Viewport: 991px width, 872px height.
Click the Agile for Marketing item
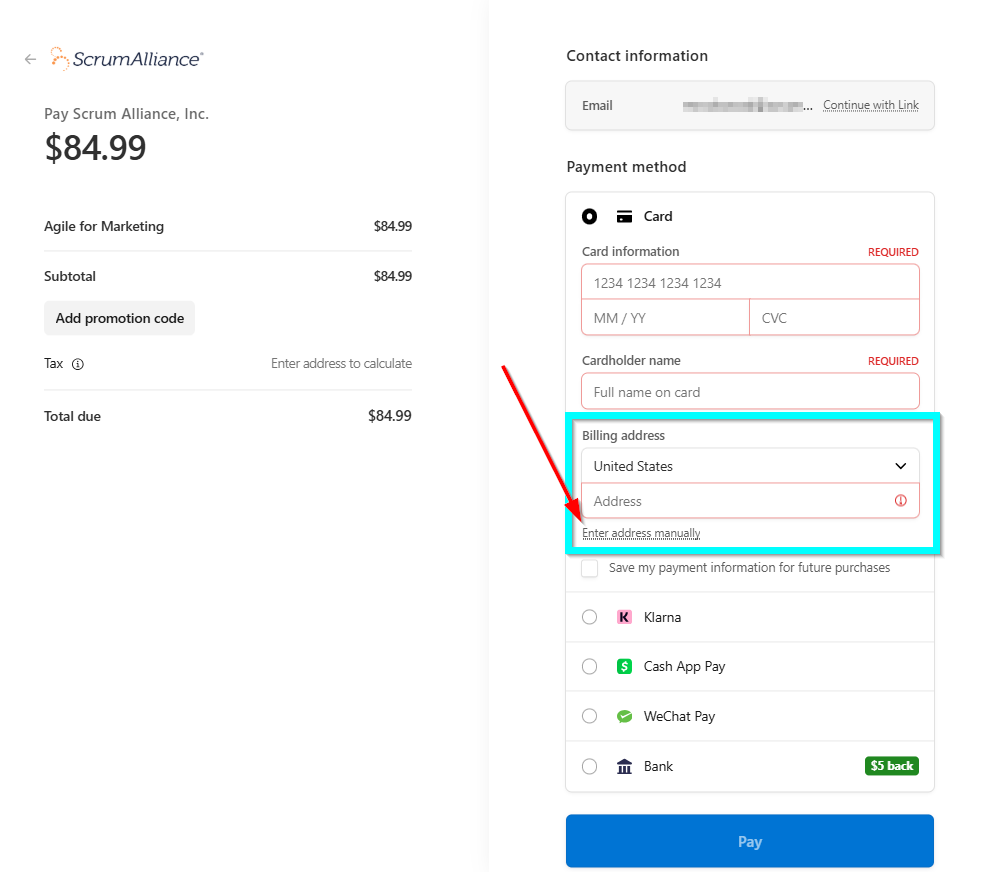pyautogui.click(x=104, y=226)
